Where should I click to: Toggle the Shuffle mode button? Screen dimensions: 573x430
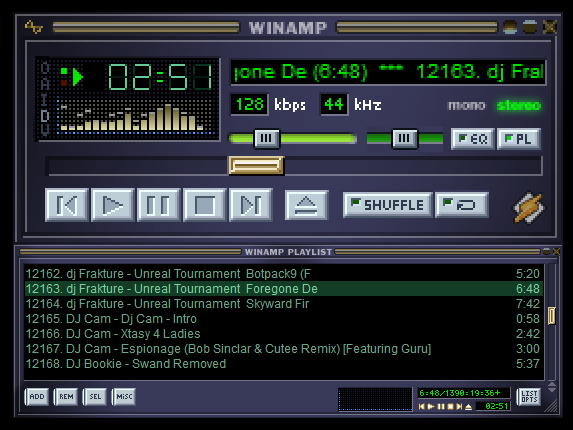388,205
